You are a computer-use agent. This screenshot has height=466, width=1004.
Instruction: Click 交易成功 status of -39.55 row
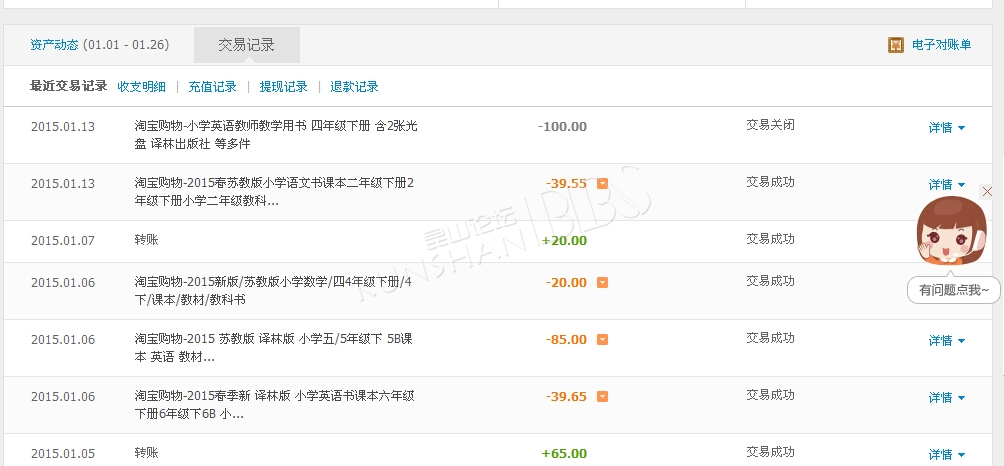point(770,182)
